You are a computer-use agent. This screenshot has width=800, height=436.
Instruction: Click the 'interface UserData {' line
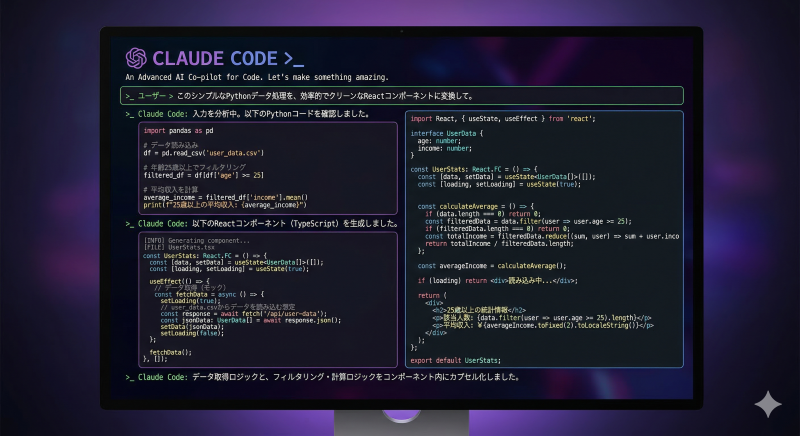(446, 134)
